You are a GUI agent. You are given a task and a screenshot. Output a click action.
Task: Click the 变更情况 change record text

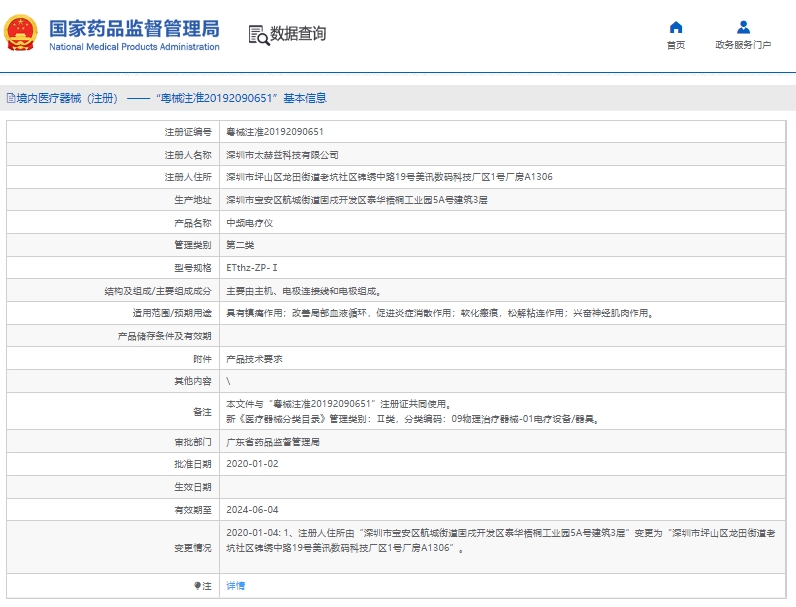pyautogui.click(x=501, y=541)
